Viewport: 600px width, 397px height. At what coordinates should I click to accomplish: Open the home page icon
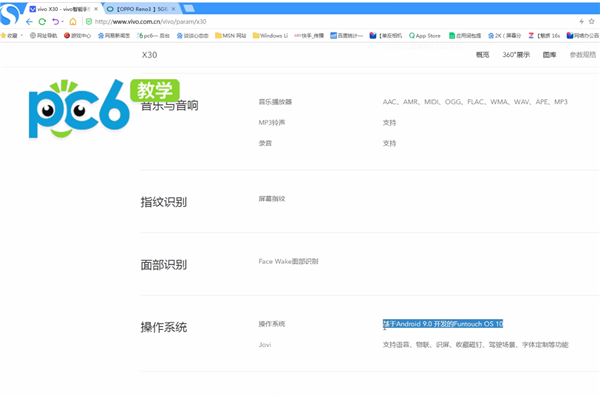tap(73, 21)
